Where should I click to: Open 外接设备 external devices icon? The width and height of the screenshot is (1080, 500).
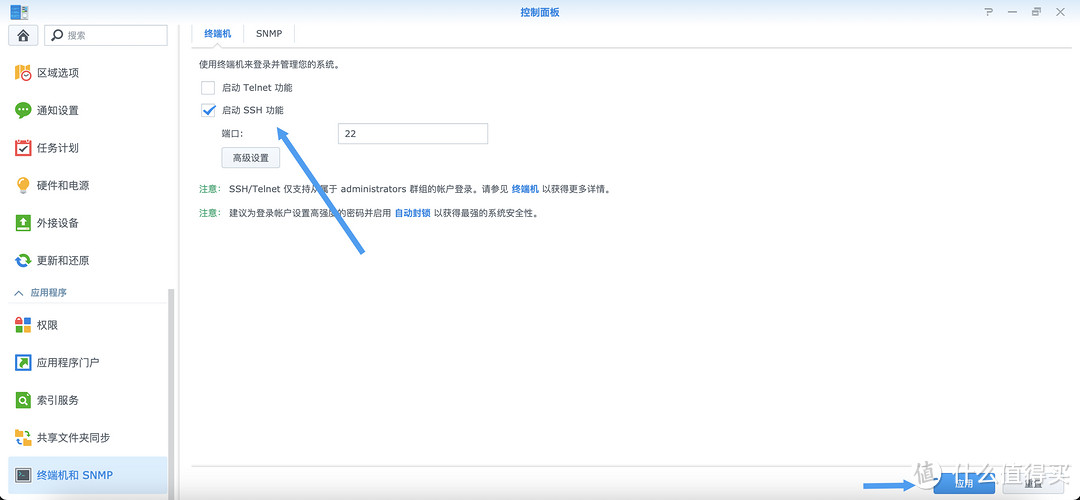pyautogui.click(x=23, y=223)
